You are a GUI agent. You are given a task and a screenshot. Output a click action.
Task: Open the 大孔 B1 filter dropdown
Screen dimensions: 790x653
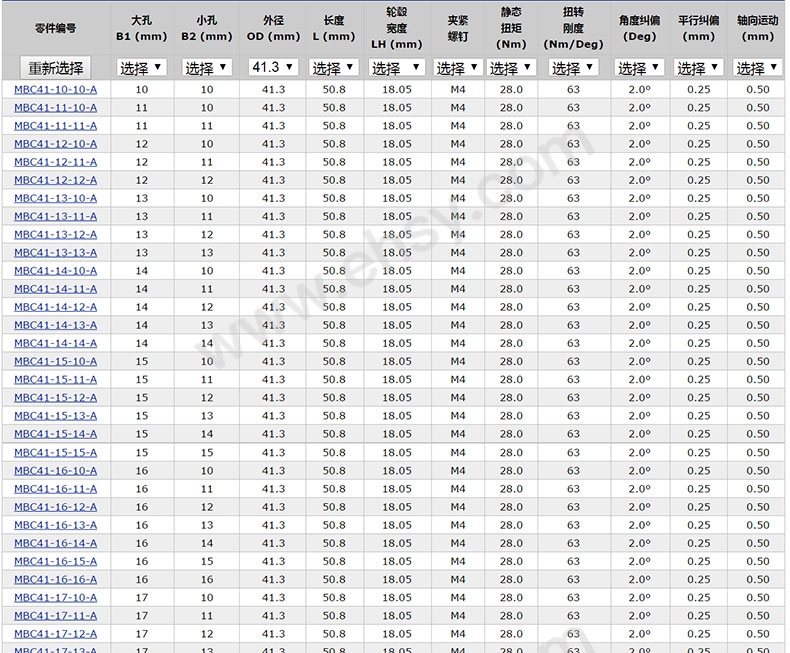[x=141, y=67]
